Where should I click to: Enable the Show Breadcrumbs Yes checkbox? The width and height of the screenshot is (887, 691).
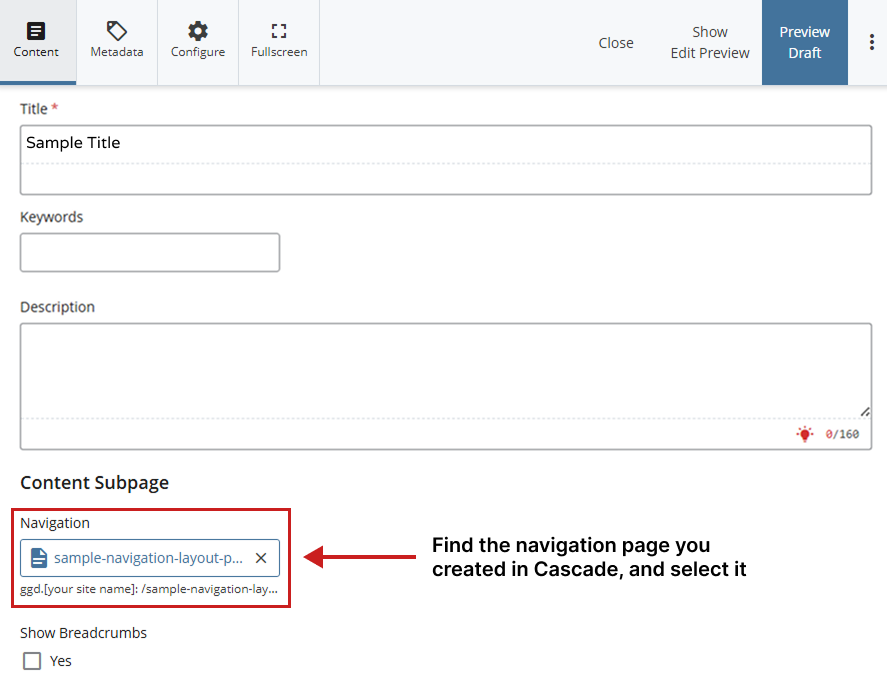click(x=32, y=661)
